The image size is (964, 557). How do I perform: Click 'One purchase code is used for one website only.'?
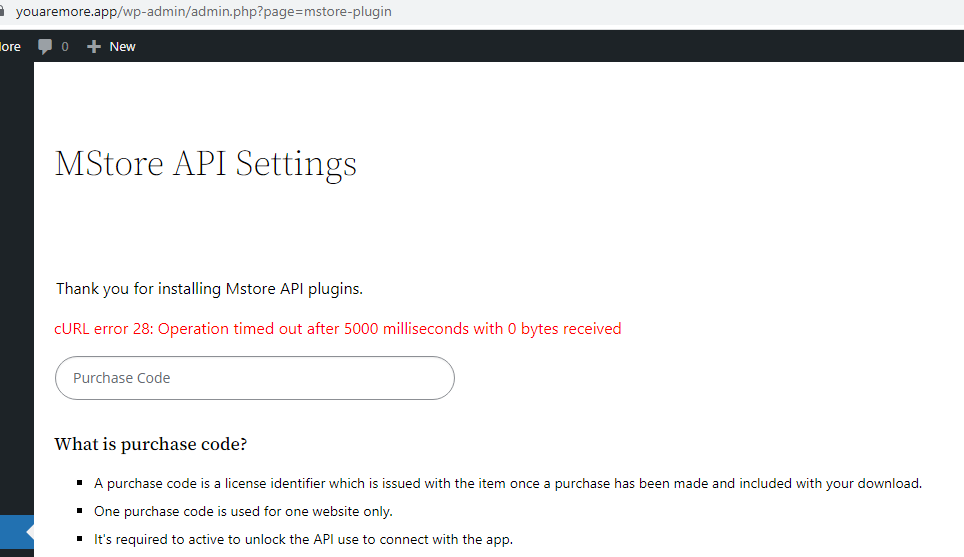pos(243,512)
